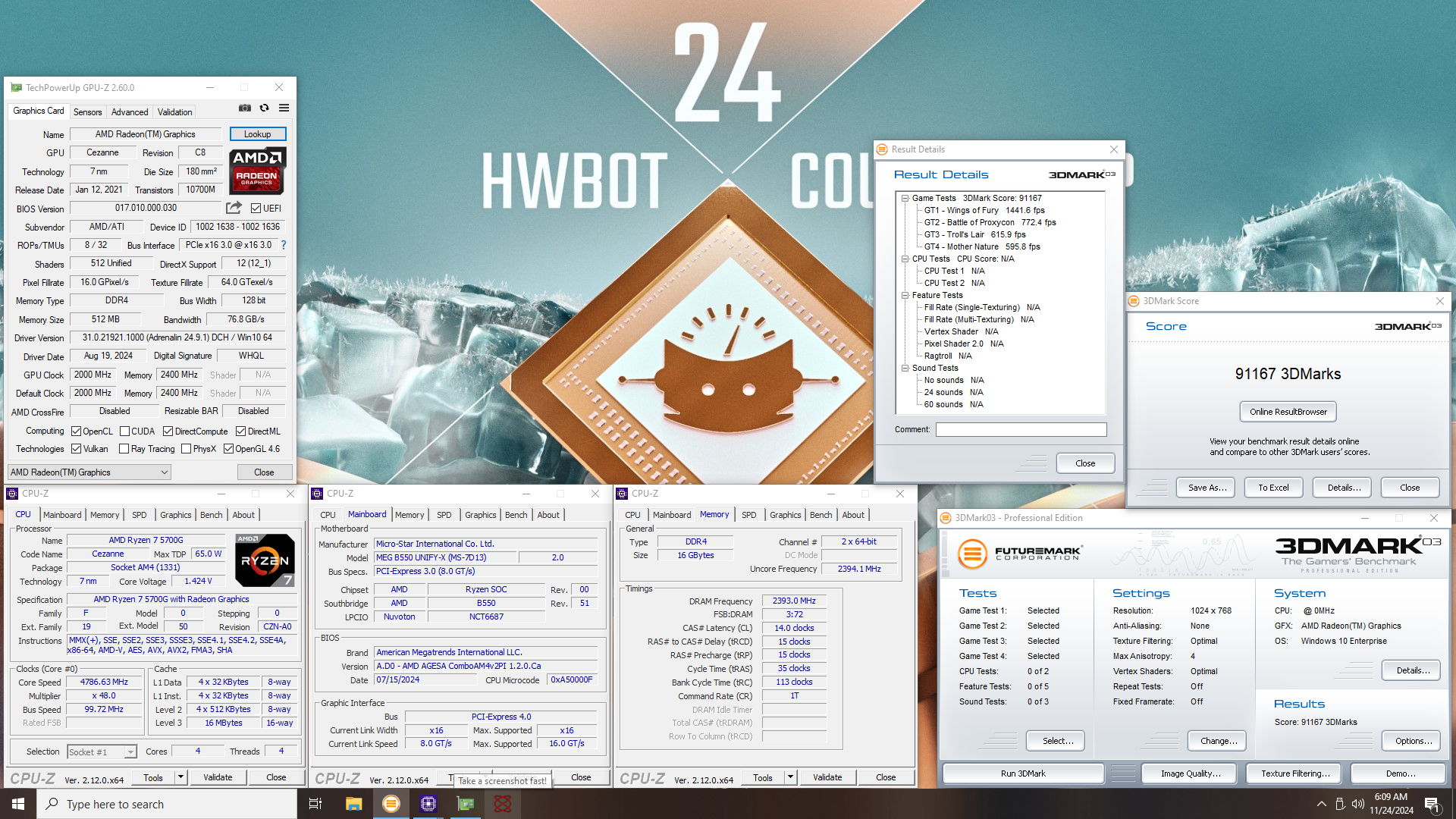Click the volume speaker tray icon
The image size is (1456, 819).
(1358, 804)
